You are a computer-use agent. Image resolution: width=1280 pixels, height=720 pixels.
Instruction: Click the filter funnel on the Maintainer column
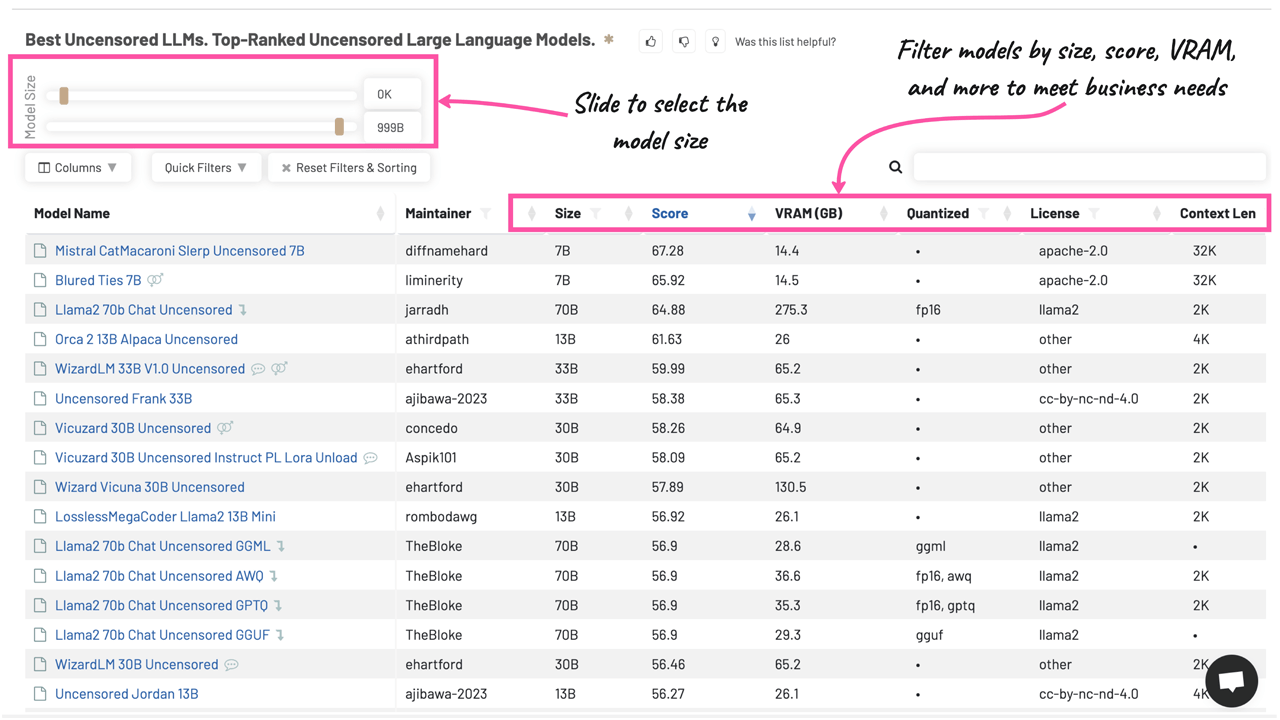click(x=486, y=214)
